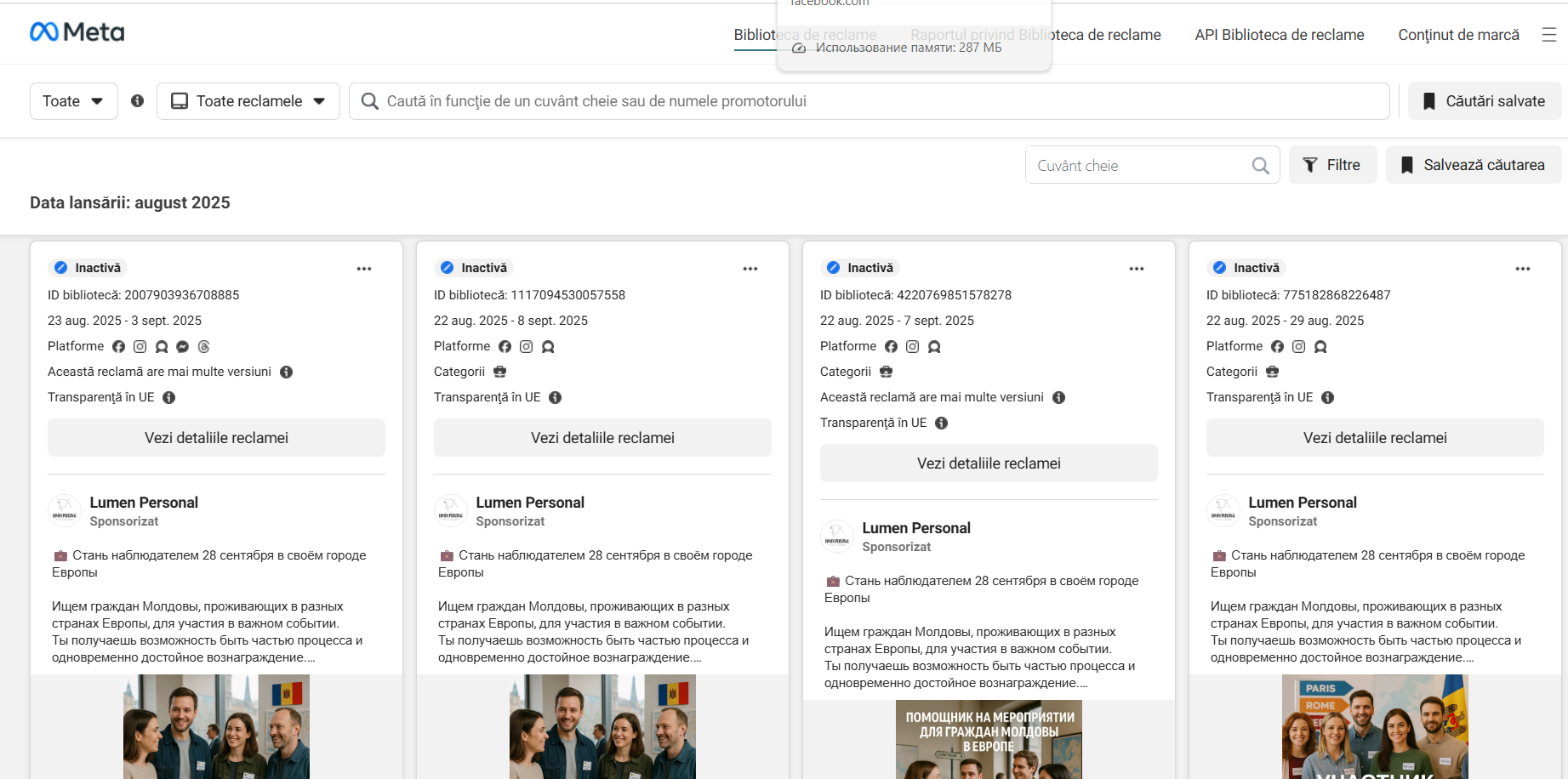Viewport: 1568px width, 779px height.
Task: Open the ad image thumbnail on ad 2007903936708885
Action: tap(216, 727)
